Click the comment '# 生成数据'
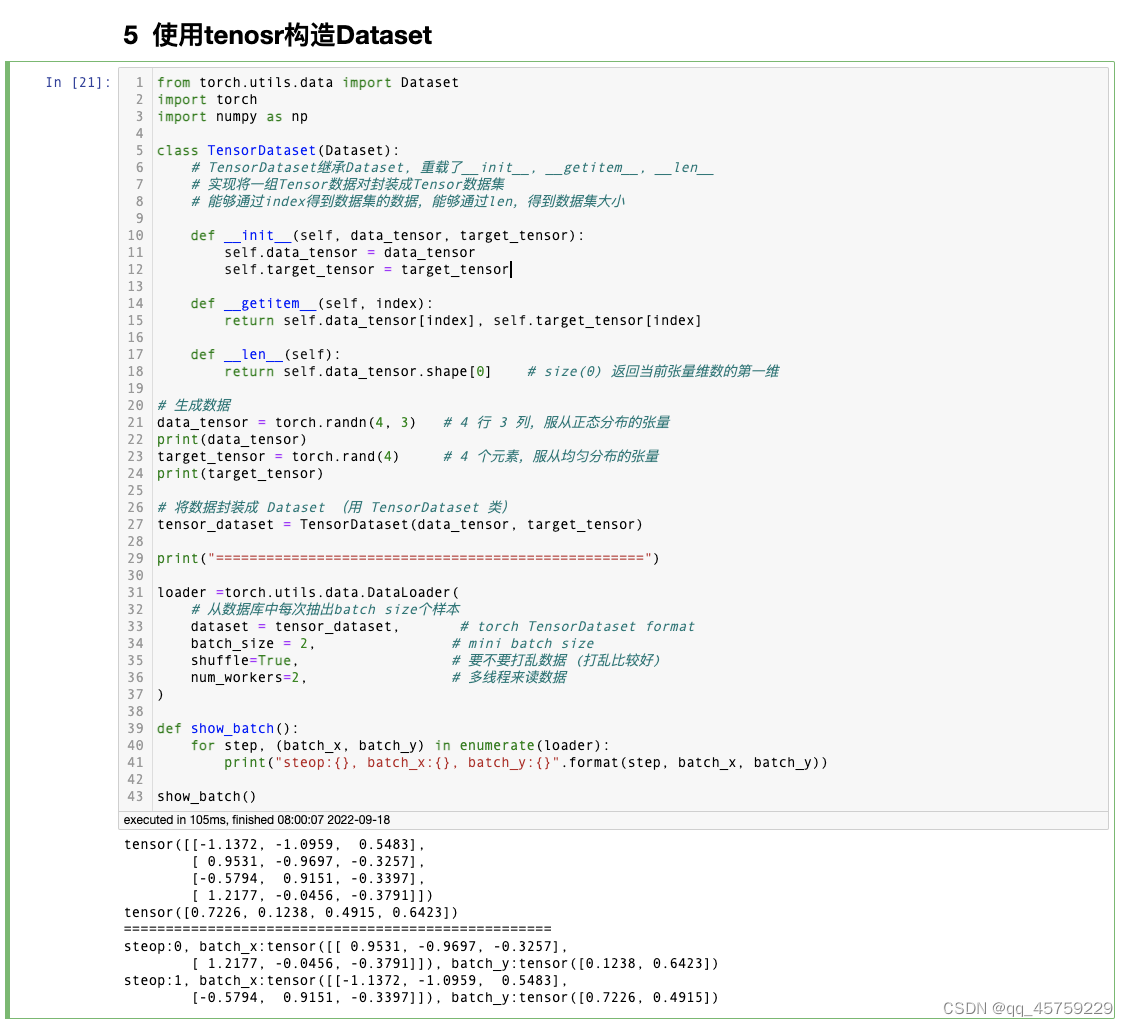This screenshot has height=1026, width=1128. (194, 406)
